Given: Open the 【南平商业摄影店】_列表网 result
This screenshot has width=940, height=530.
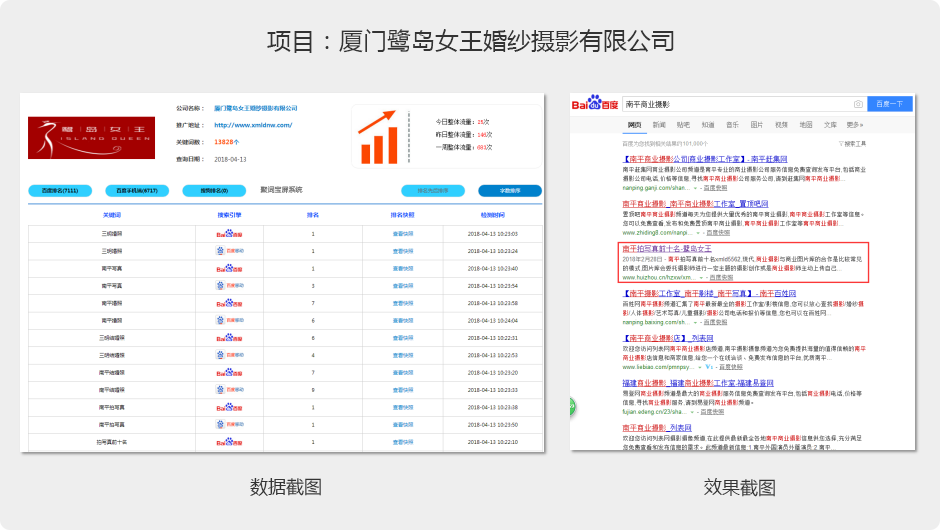Looking at the screenshot, I should (x=668, y=338).
